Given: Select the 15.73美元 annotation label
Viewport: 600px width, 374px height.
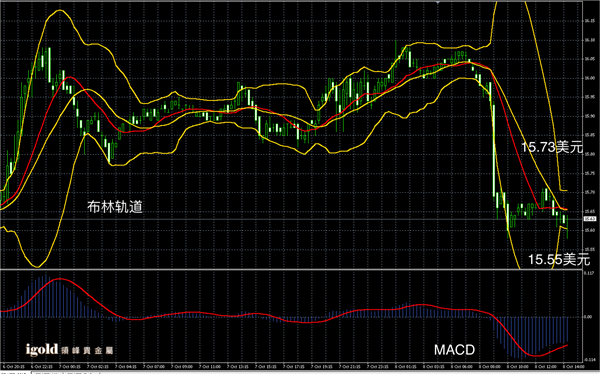Looking at the screenshot, I should pyautogui.click(x=552, y=147).
